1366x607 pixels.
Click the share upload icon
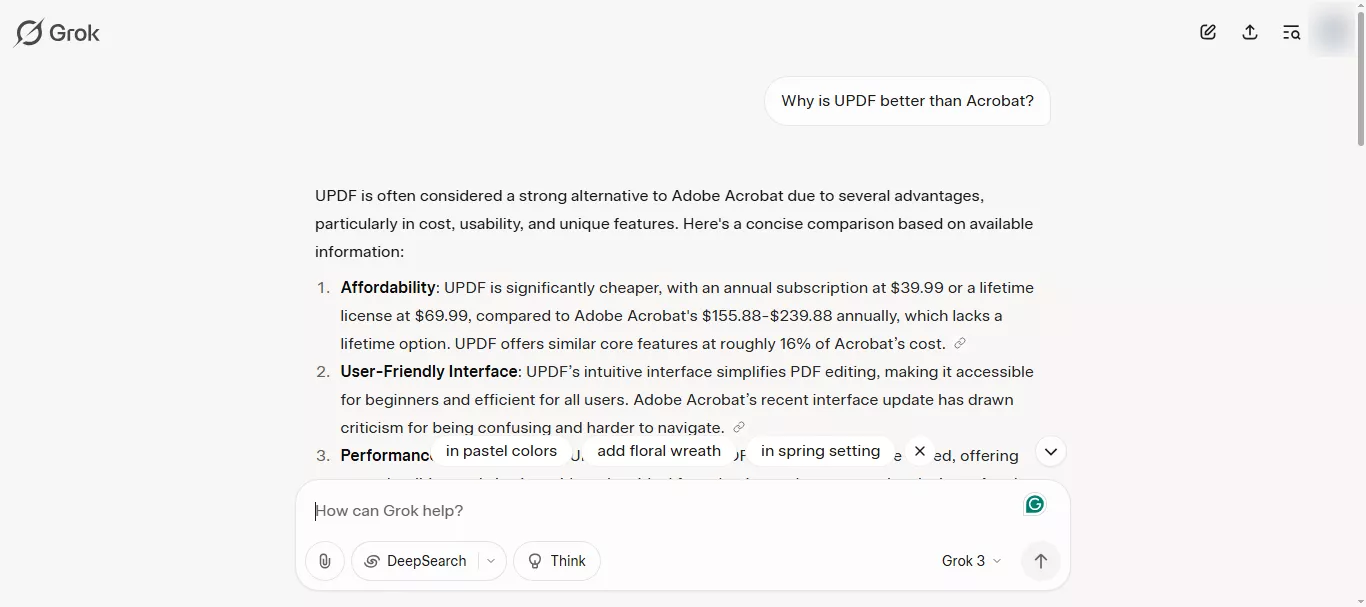(x=1250, y=32)
